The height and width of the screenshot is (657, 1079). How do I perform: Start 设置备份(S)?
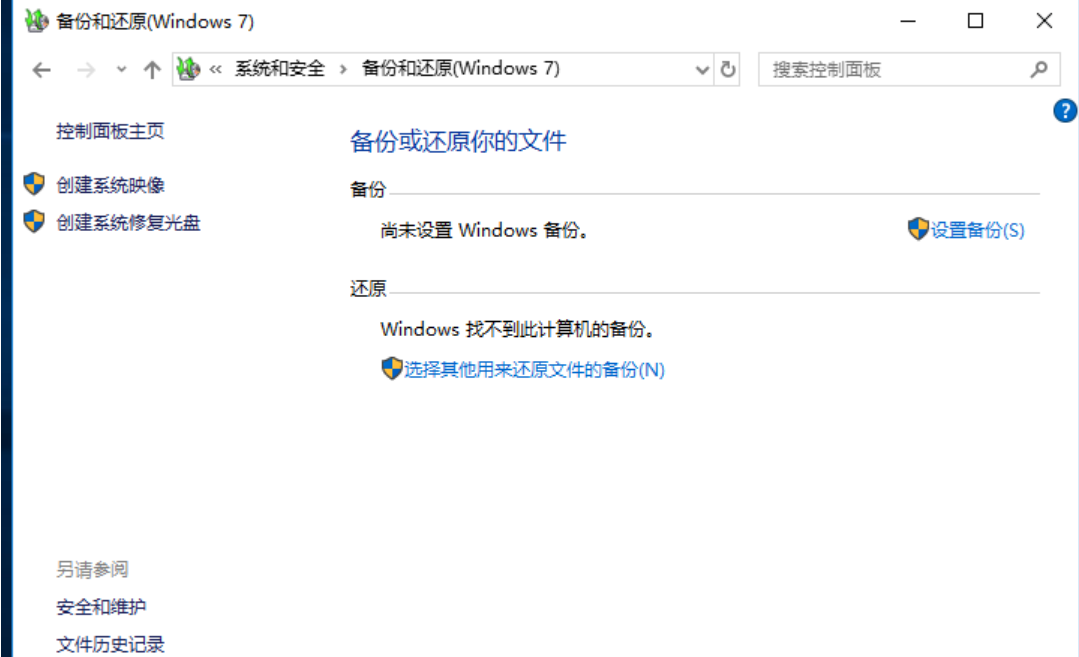click(978, 230)
